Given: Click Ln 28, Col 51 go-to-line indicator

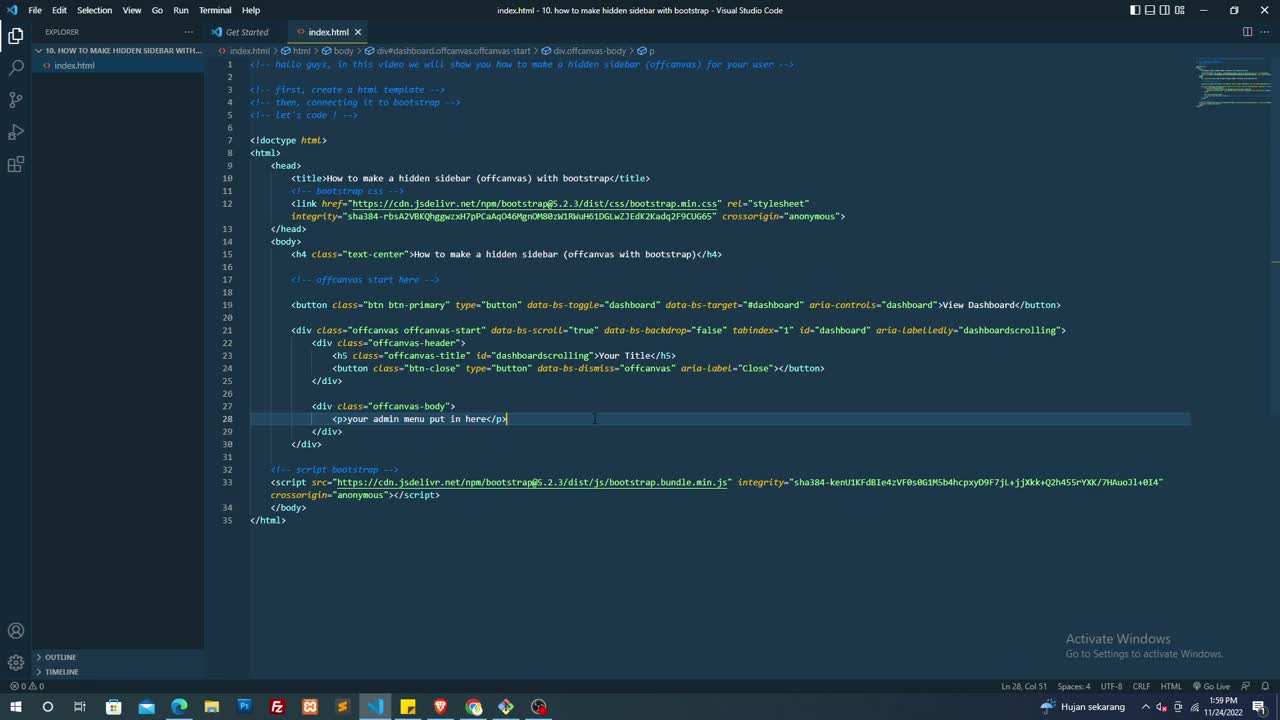Looking at the screenshot, I should point(1024,686).
